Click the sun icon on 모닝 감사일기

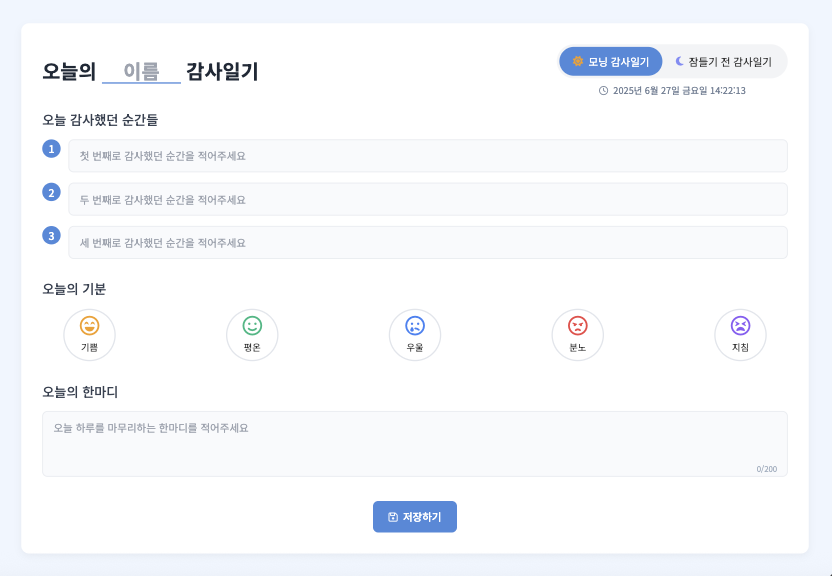click(x=577, y=61)
